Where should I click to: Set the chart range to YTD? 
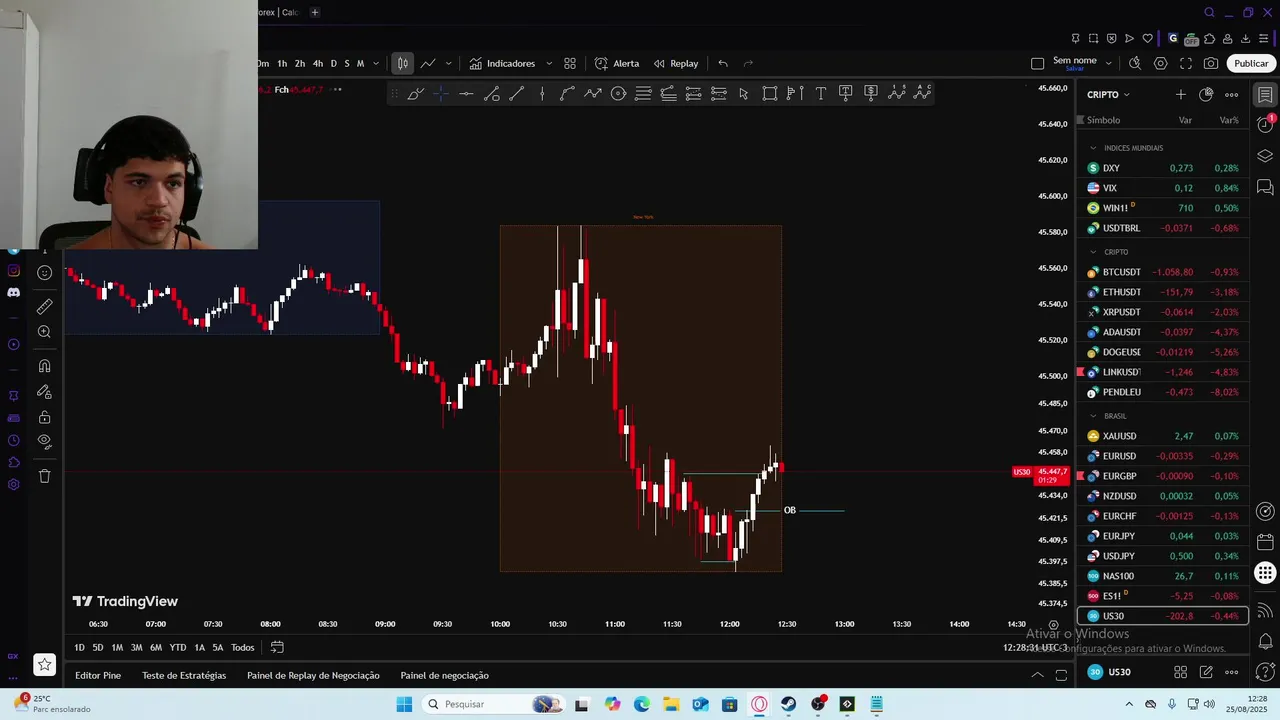tap(178, 647)
